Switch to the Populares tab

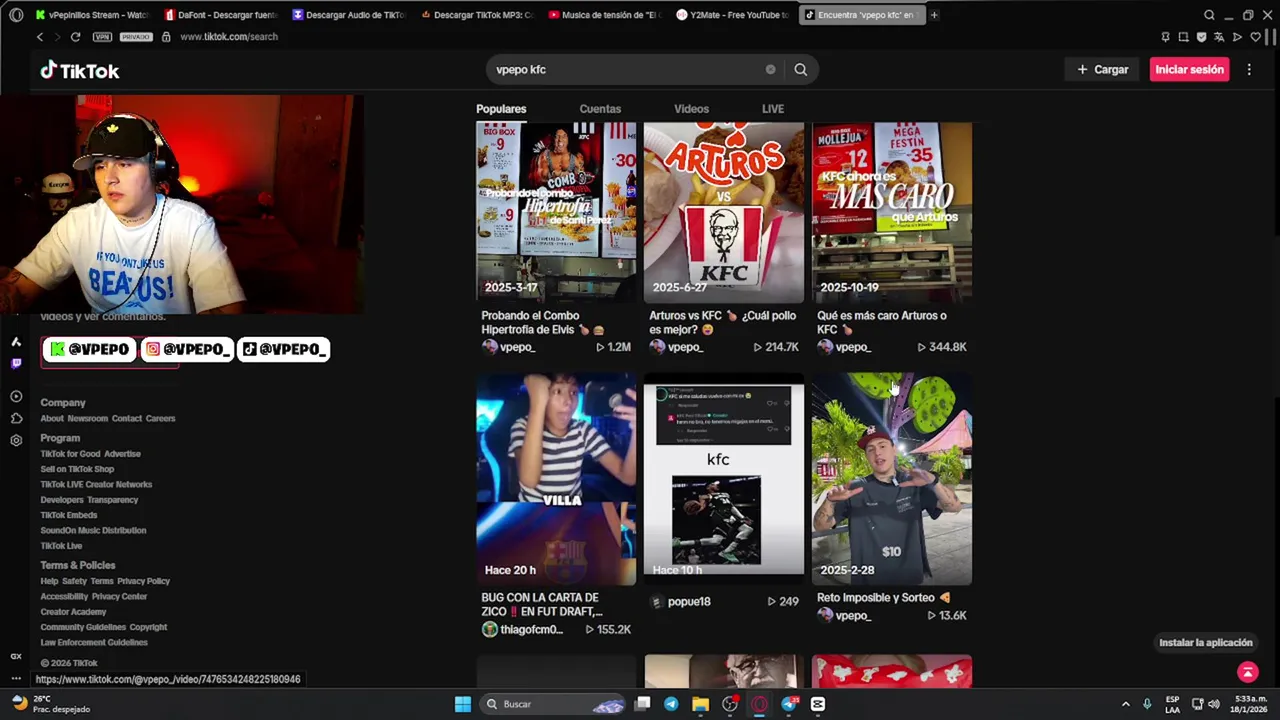click(x=501, y=109)
